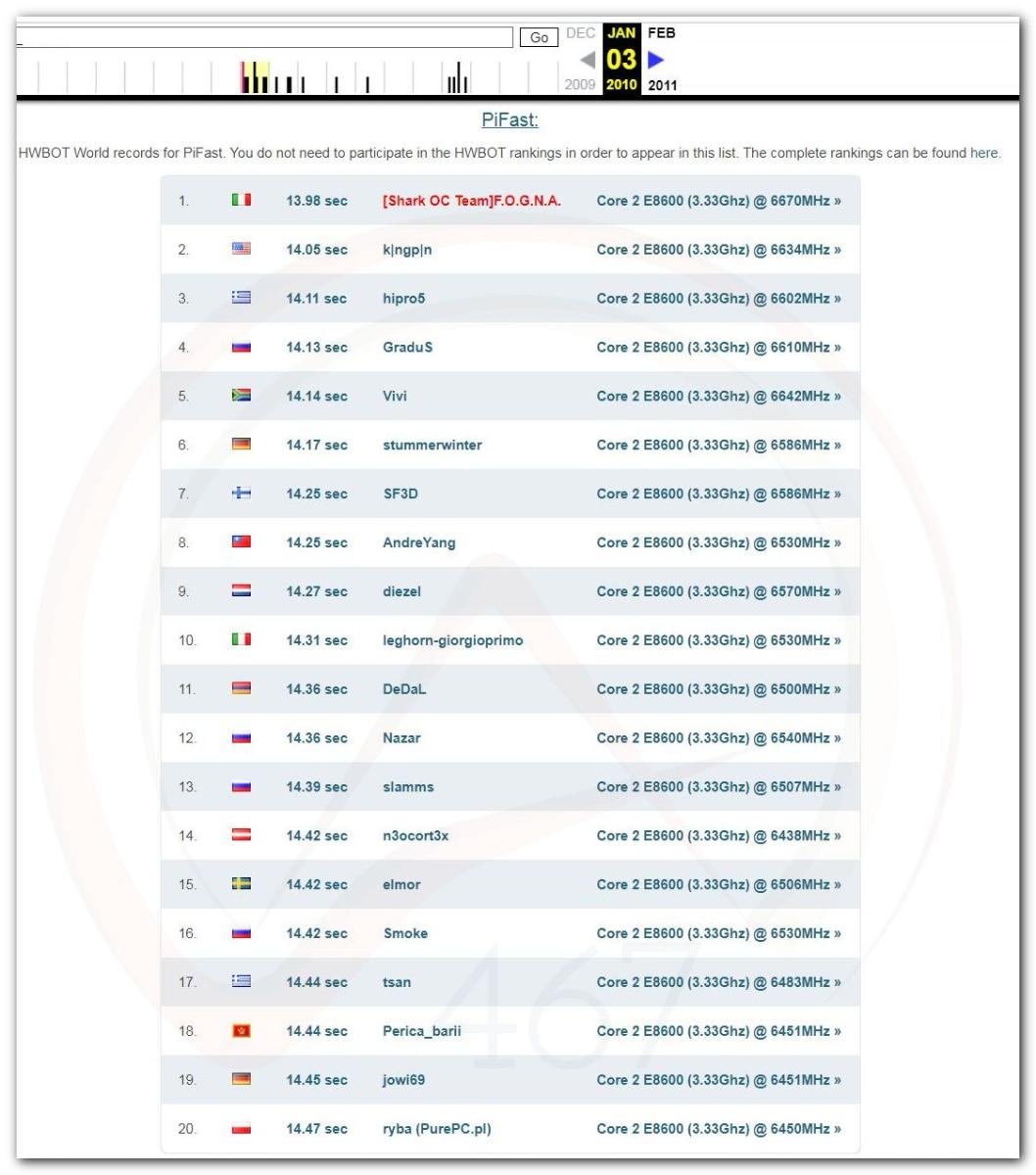This screenshot has width=1036, height=1175.
Task: Click the Russia flag next to slamms
Action: [241, 786]
